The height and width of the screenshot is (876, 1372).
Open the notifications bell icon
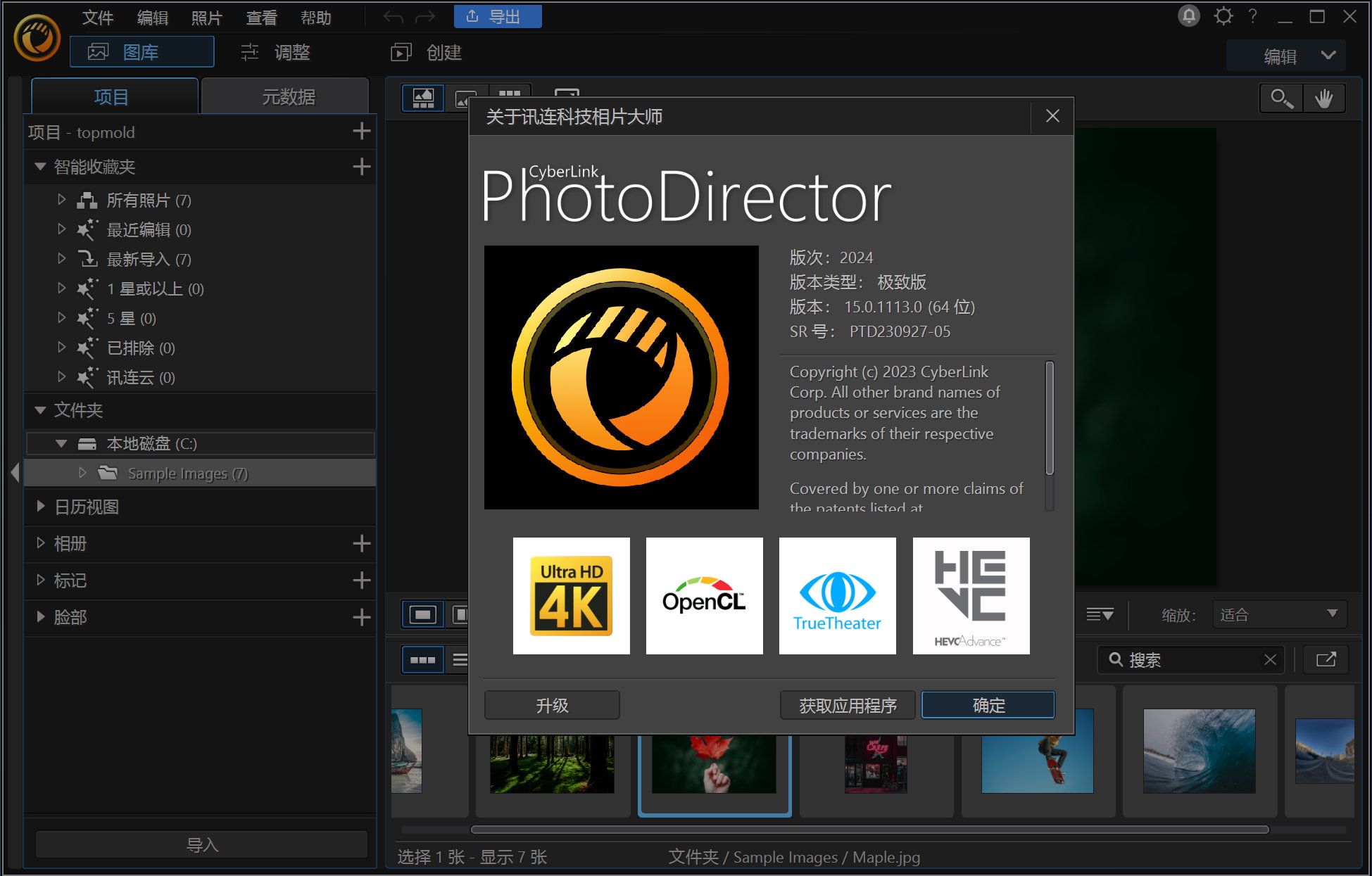pyautogui.click(x=1189, y=16)
